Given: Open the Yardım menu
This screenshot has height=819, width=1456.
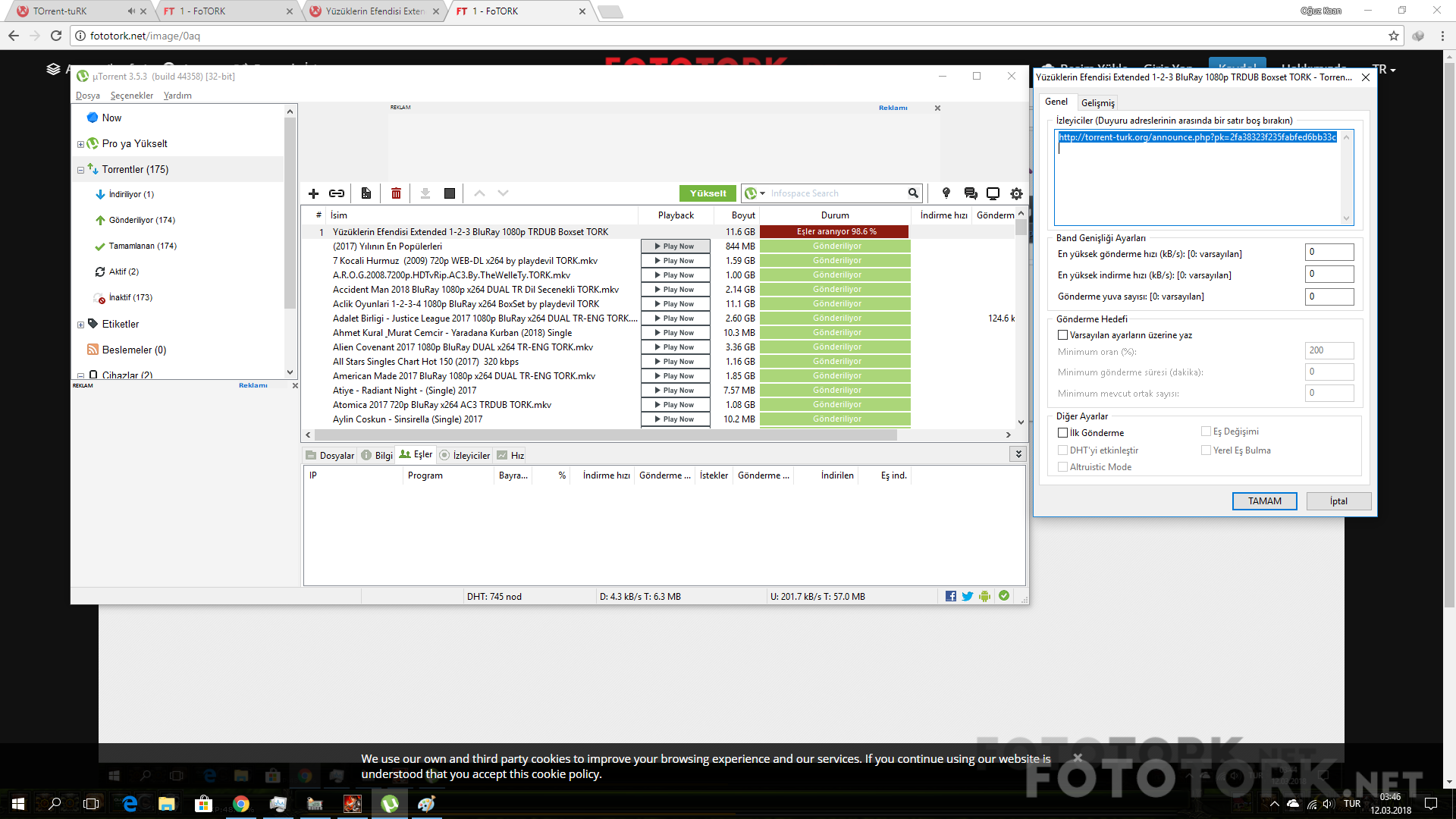Looking at the screenshot, I should pos(177,96).
